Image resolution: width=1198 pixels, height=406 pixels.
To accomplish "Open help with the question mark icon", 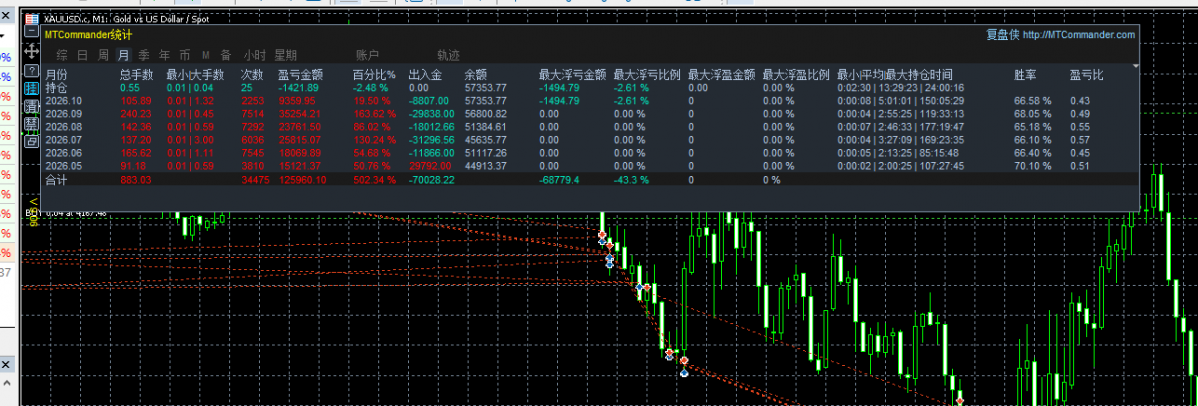I will coord(31,70).
